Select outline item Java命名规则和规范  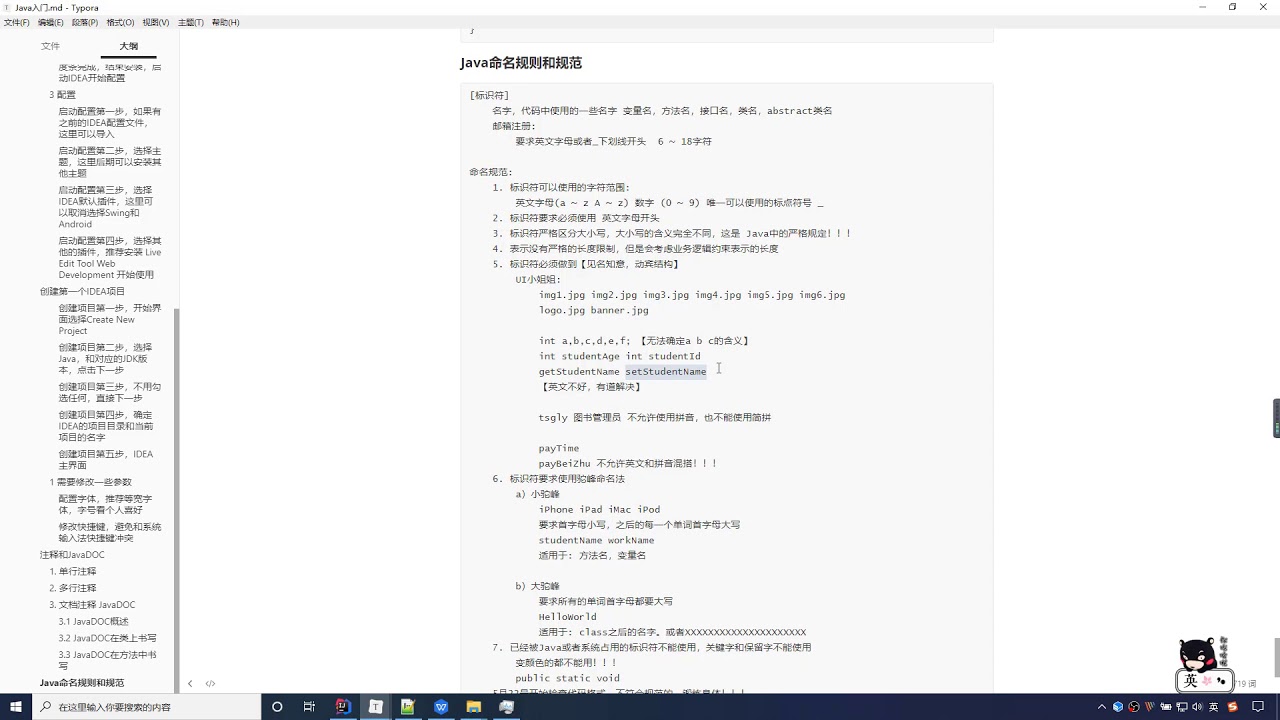click(x=82, y=683)
